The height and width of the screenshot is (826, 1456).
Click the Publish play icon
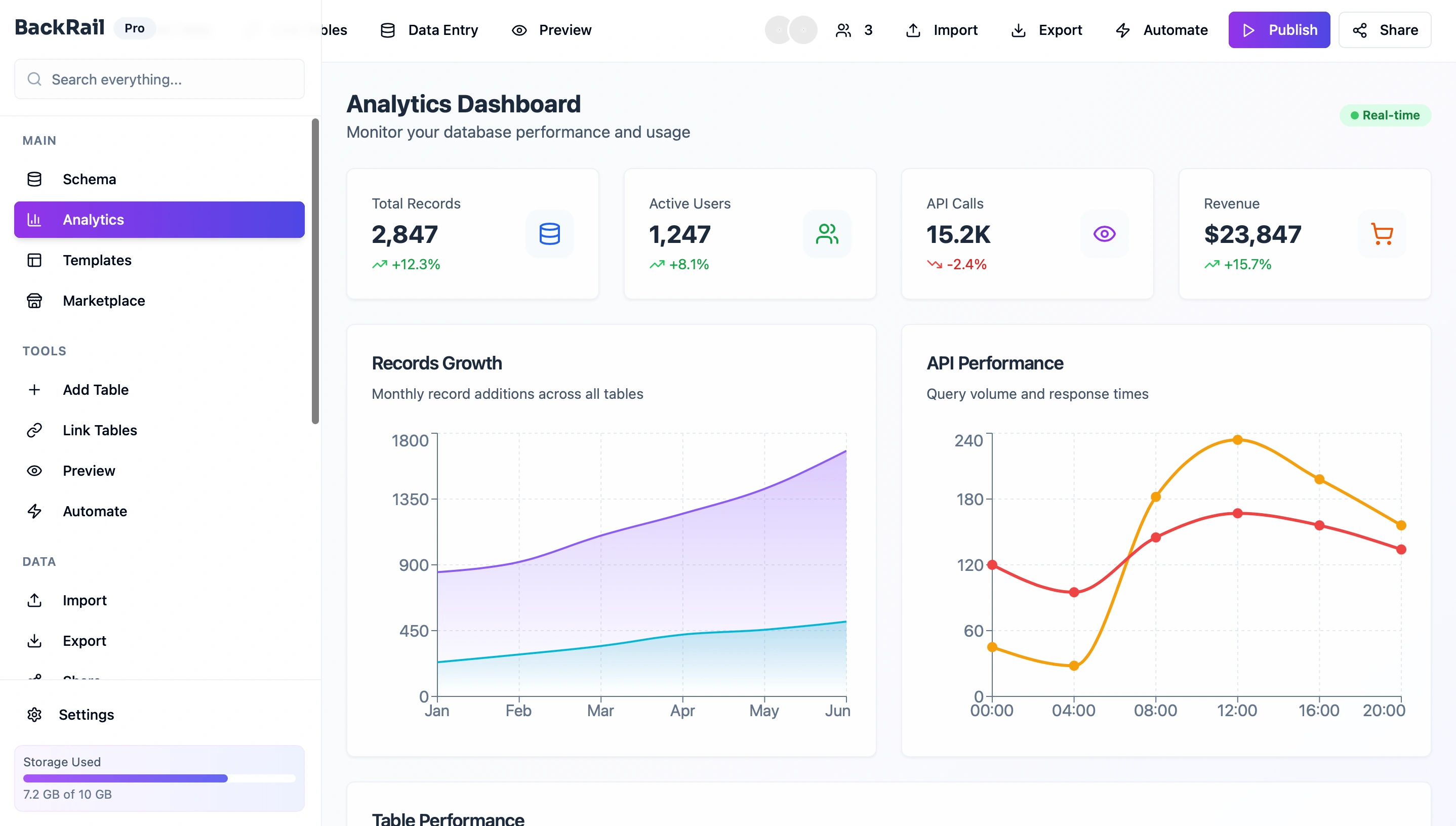click(x=1249, y=30)
